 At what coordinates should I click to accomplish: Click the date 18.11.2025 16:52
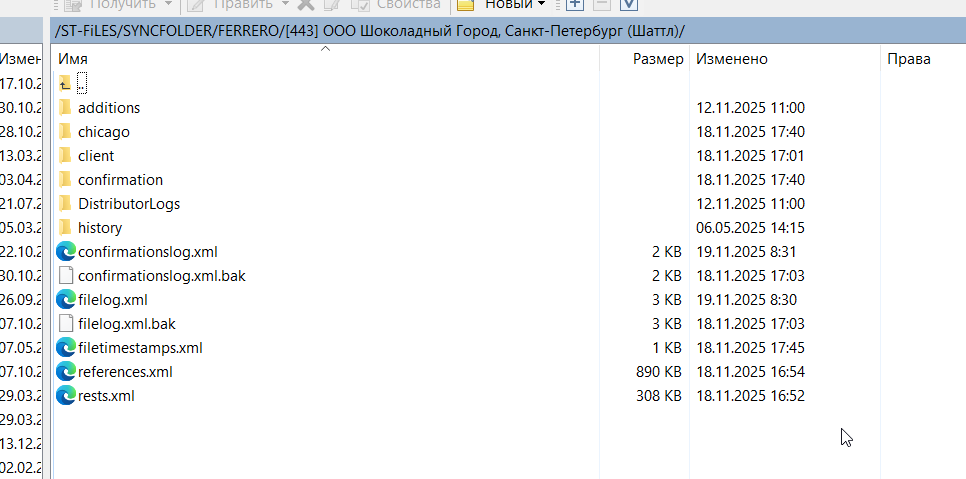750,396
